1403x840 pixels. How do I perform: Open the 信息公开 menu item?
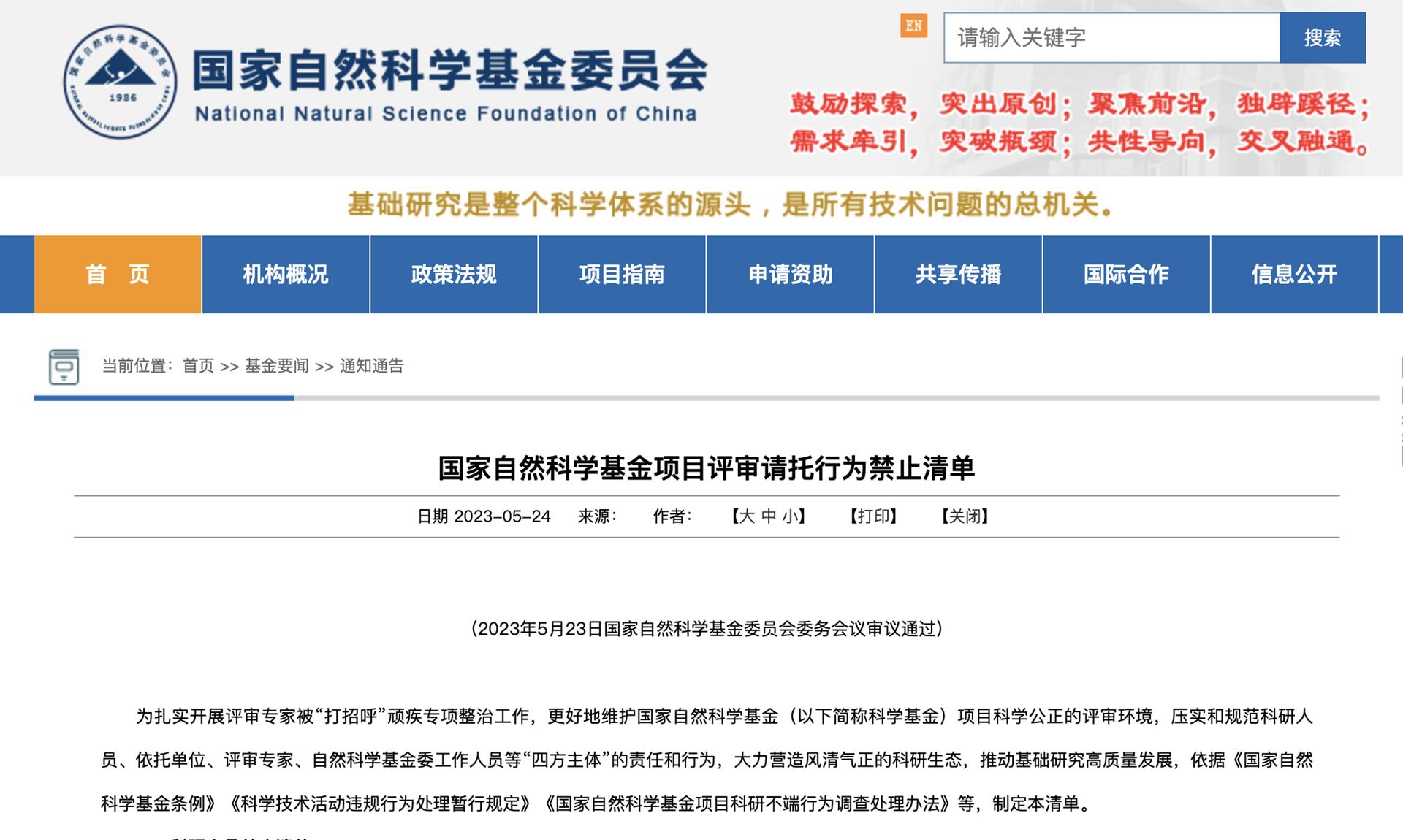click(1294, 275)
